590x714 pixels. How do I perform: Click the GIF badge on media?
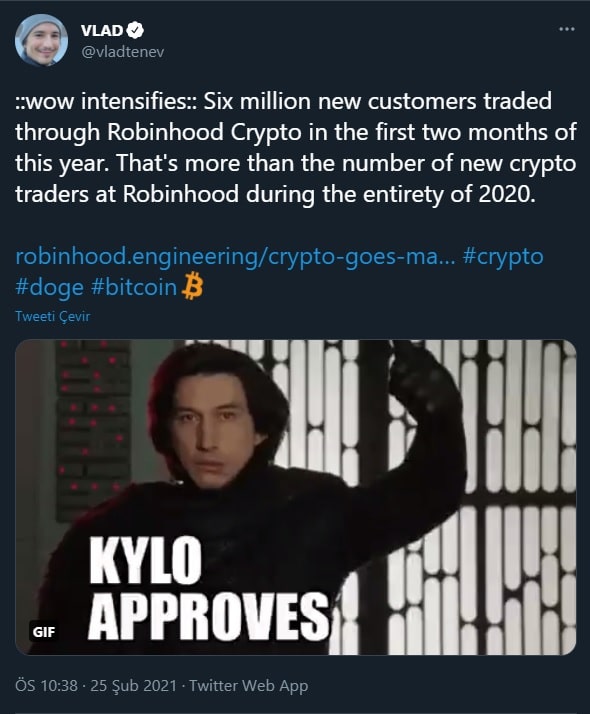pyautogui.click(x=44, y=632)
